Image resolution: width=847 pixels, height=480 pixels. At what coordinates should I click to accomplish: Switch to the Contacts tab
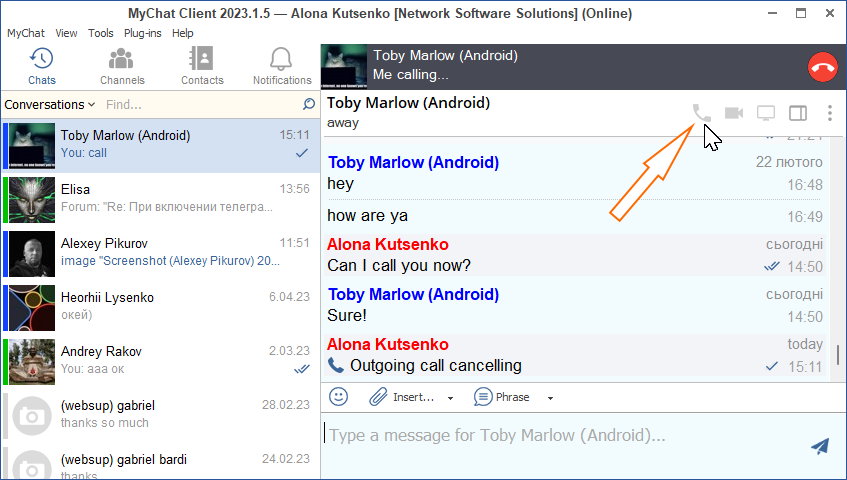pyautogui.click(x=202, y=66)
